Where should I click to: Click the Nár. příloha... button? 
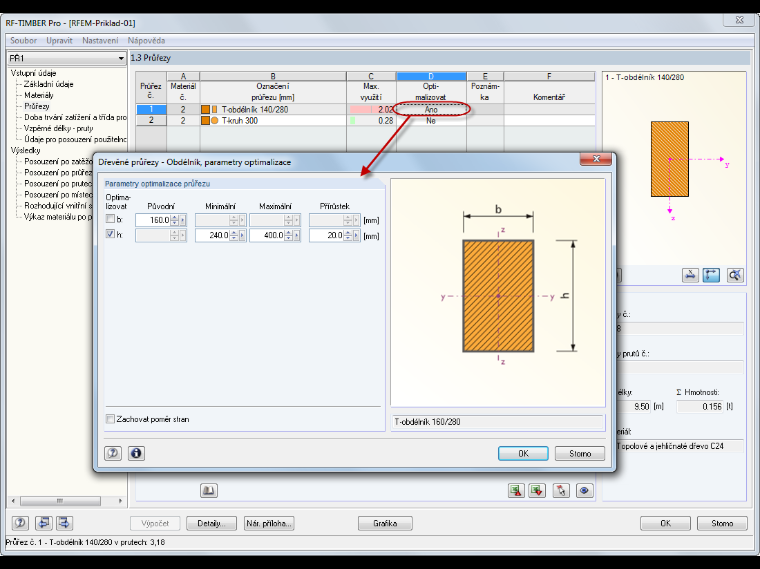[x=269, y=523]
